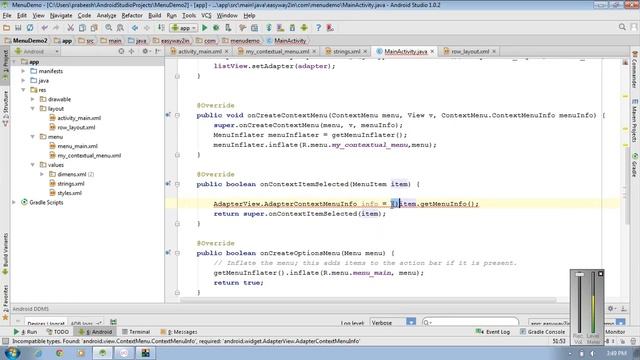This screenshot has height=360, width=640.
Task: Open Android DDMS settings gear
Action: tap(611, 309)
